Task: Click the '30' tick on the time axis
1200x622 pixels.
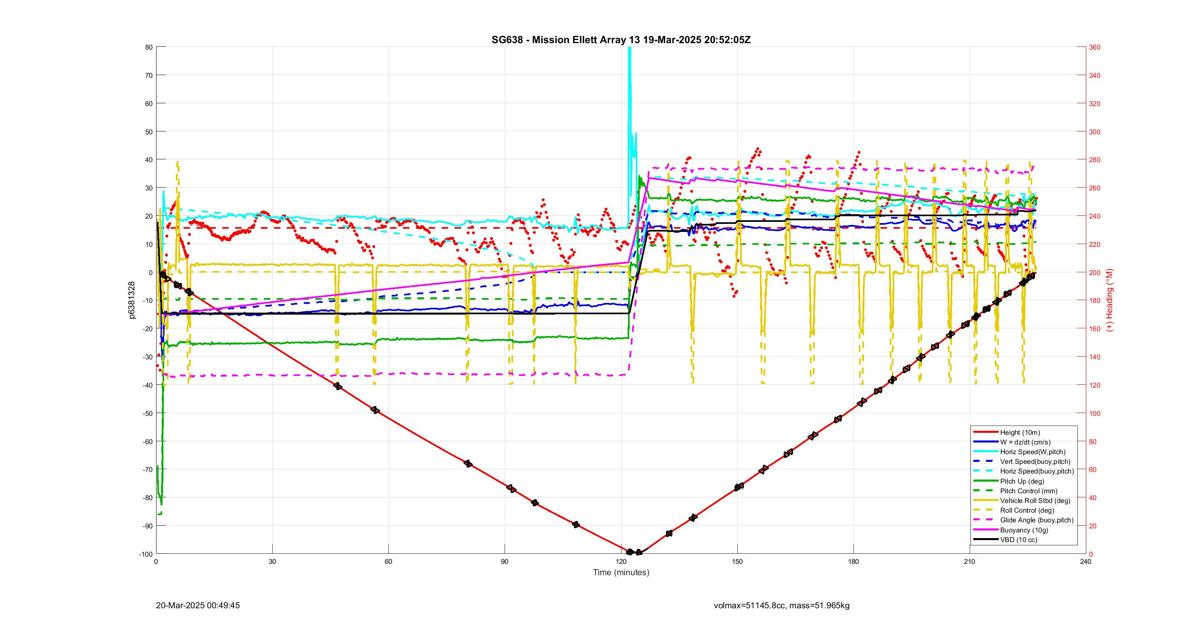Action: pyautogui.click(x=272, y=562)
